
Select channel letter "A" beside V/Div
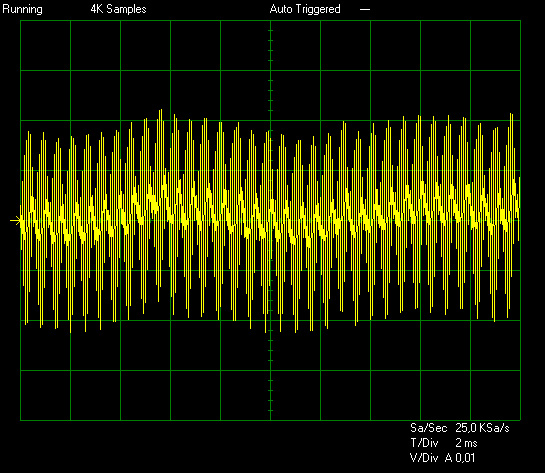coord(448,458)
